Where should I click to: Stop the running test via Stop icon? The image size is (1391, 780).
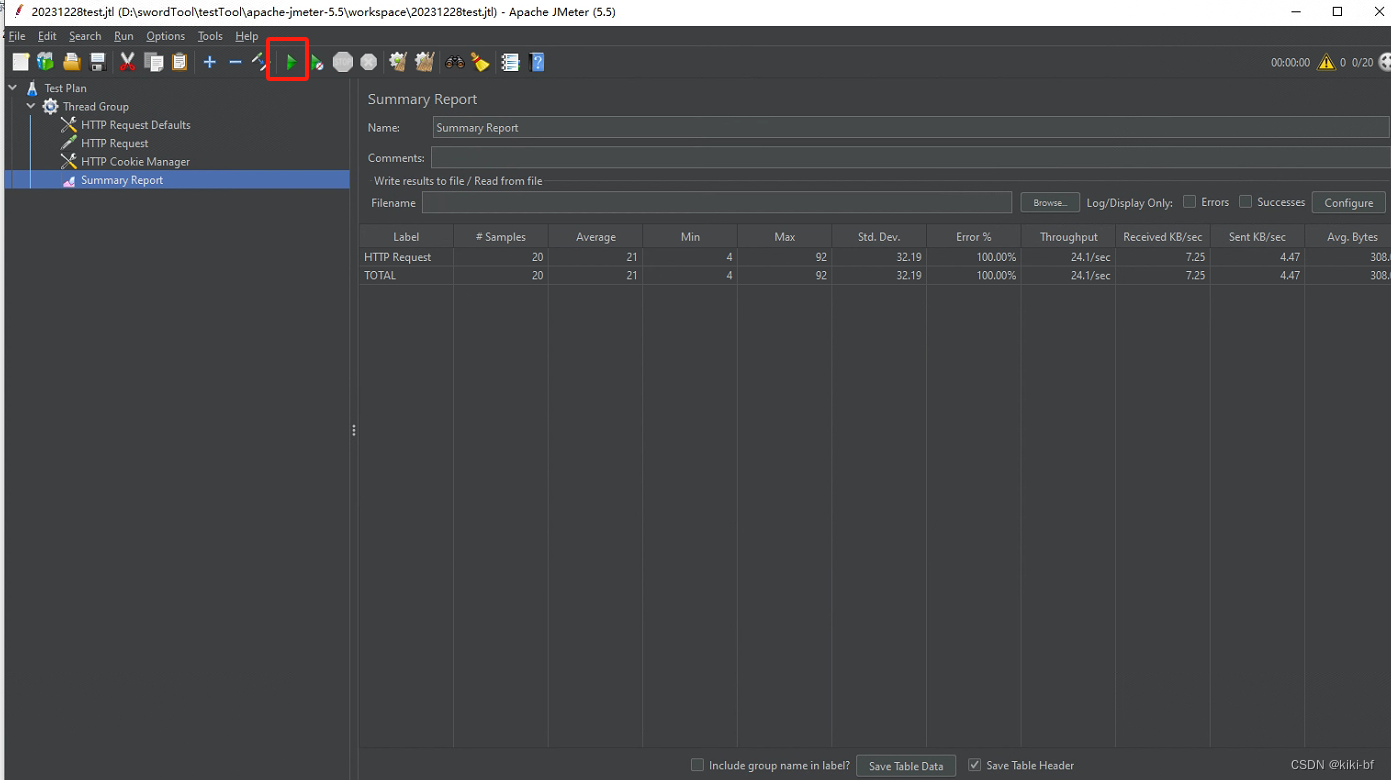tap(343, 62)
